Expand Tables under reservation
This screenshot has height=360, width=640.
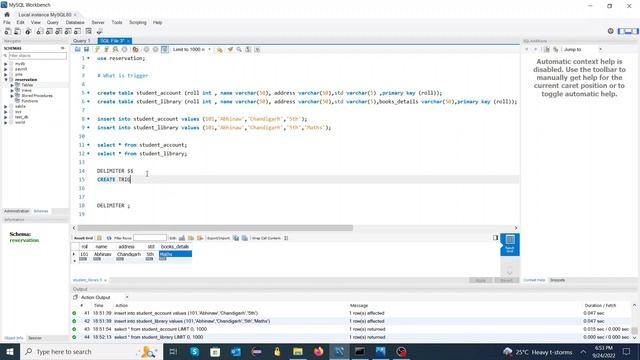tap(12, 85)
